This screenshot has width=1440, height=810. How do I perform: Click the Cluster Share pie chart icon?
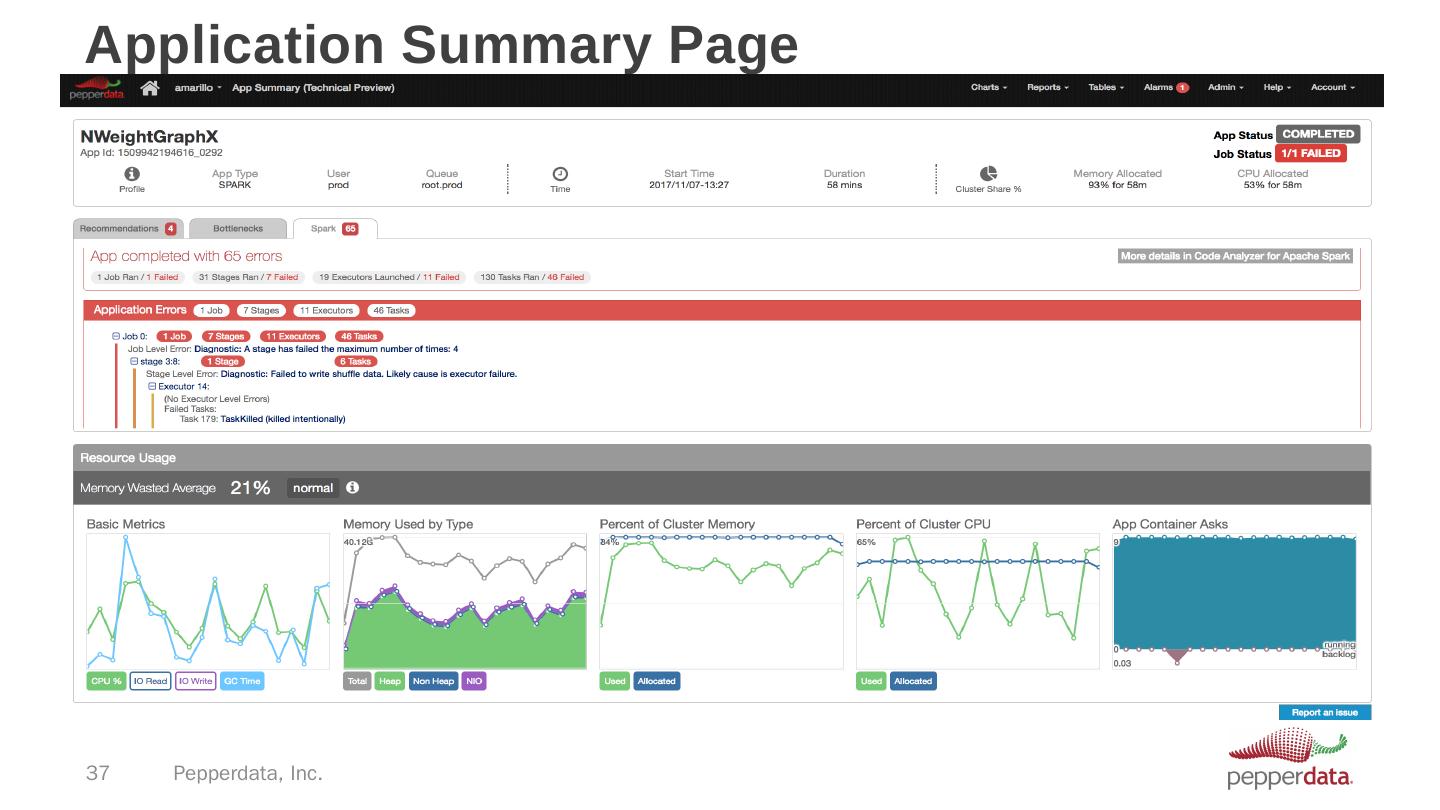[x=988, y=173]
